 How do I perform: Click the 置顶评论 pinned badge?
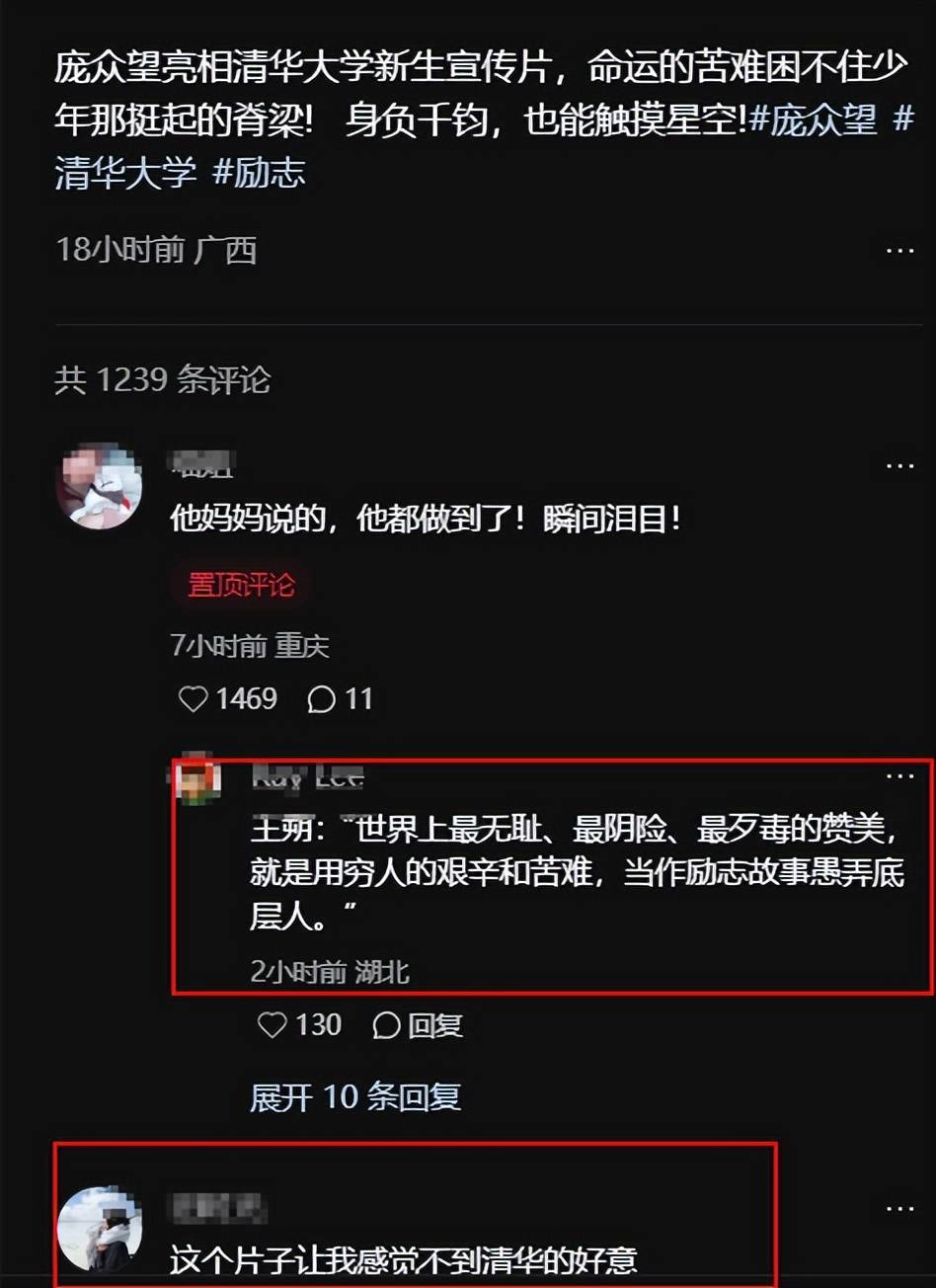(x=242, y=585)
